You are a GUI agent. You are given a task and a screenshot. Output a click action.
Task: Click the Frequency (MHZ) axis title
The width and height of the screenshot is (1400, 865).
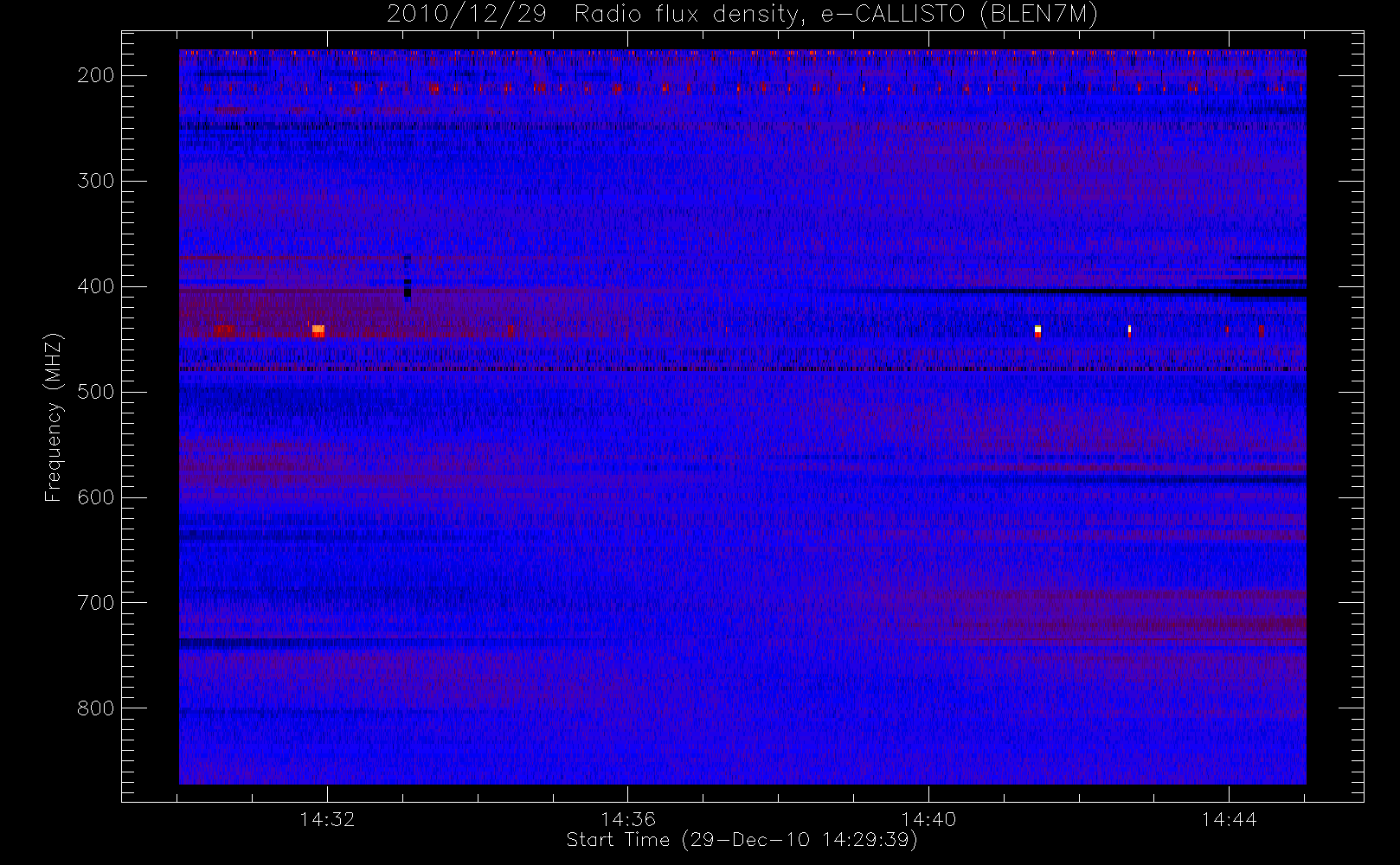tap(54, 417)
